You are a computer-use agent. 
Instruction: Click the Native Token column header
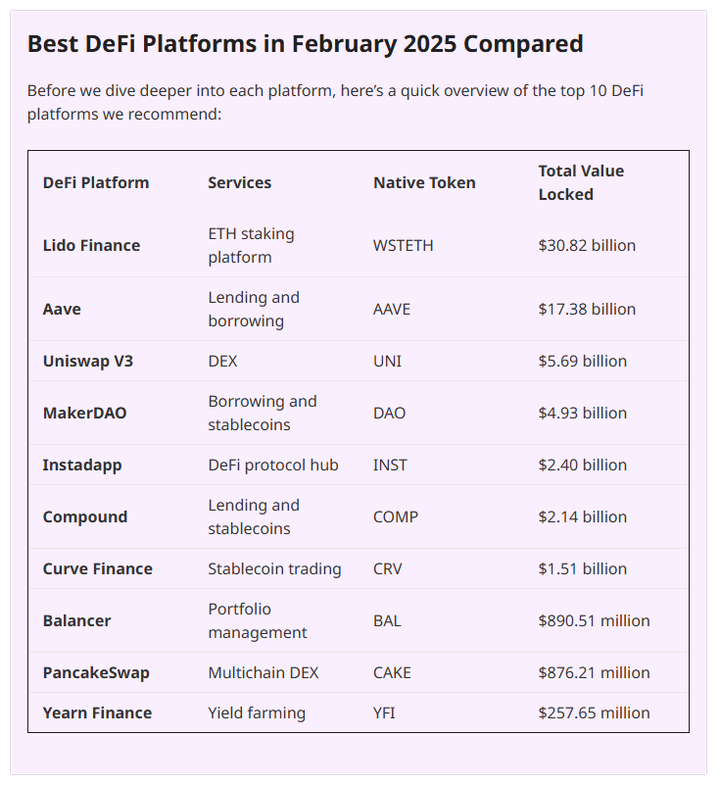[x=424, y=182]
